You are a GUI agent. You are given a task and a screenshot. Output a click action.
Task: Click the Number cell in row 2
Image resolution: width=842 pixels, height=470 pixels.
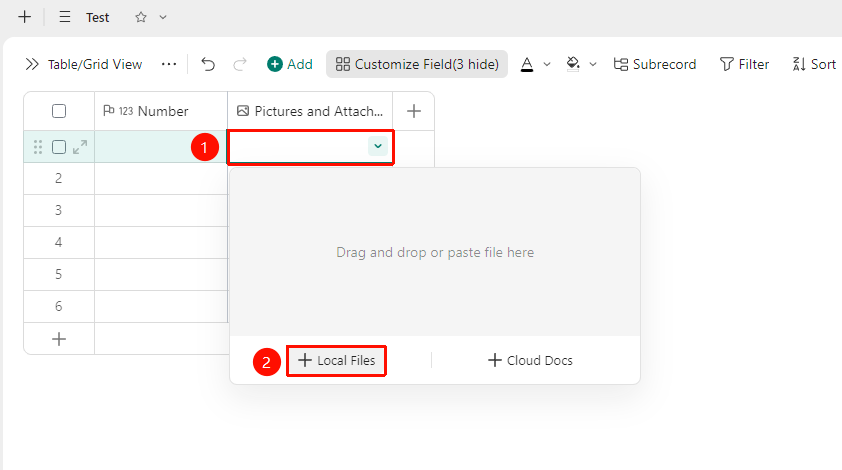[161, 178]
